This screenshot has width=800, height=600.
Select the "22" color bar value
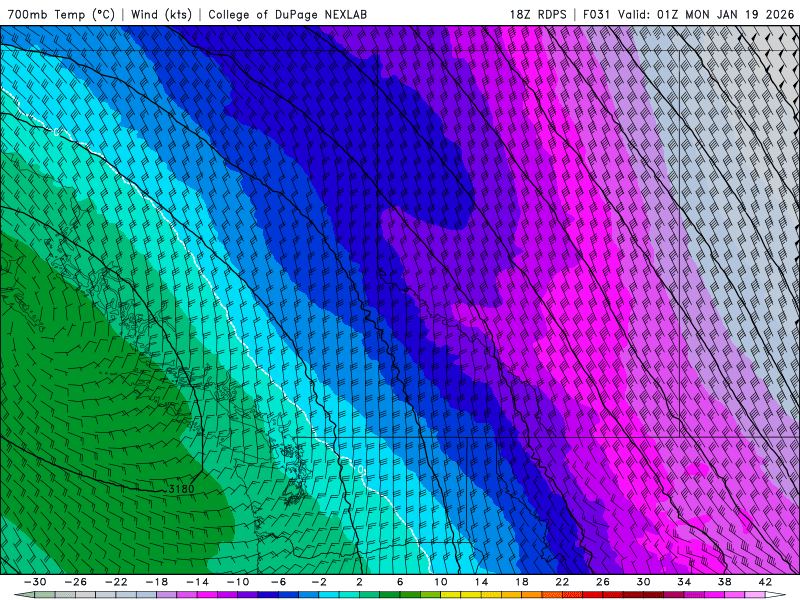562,582
